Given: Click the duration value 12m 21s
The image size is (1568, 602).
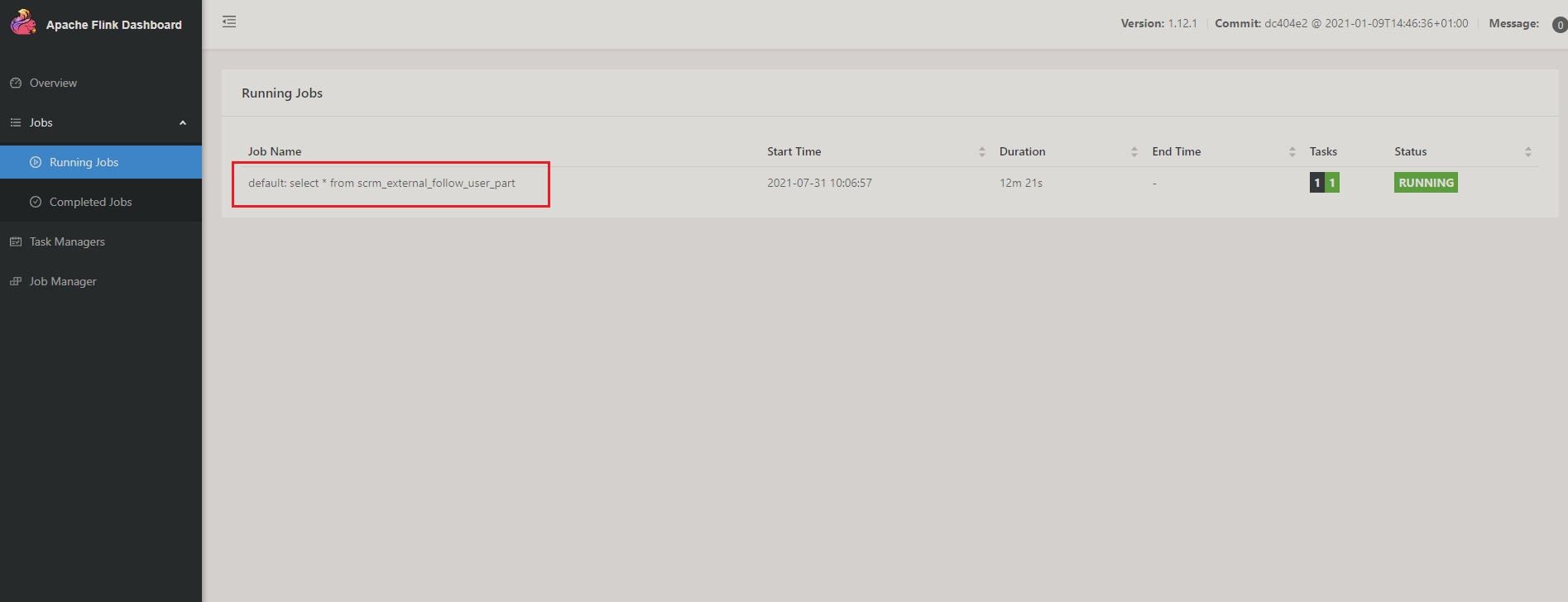Looking at the screenshot, I should (1021, 183).
